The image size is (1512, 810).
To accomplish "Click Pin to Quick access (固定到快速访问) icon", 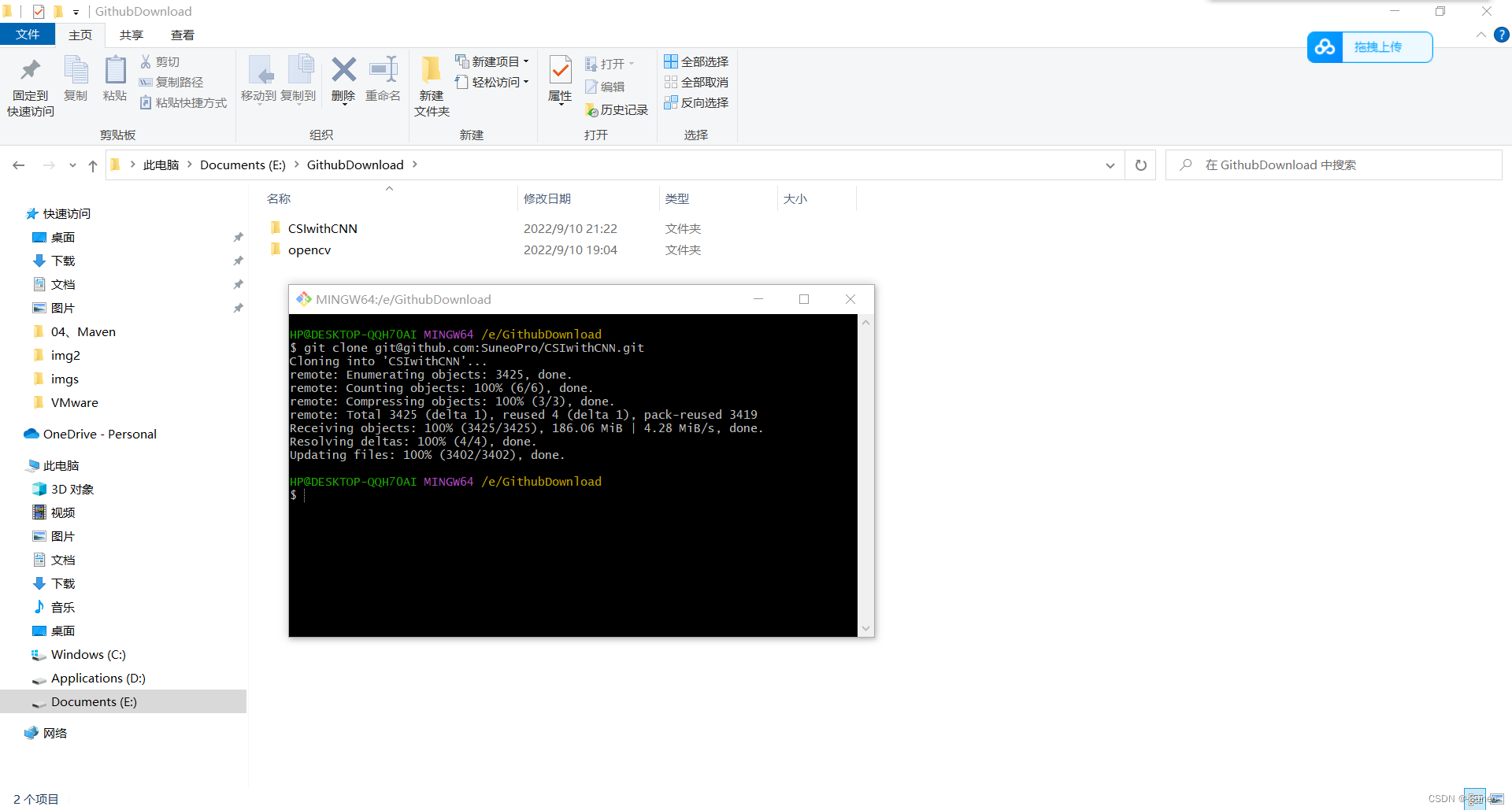I will pyautogui.click(x=31, y=71).
